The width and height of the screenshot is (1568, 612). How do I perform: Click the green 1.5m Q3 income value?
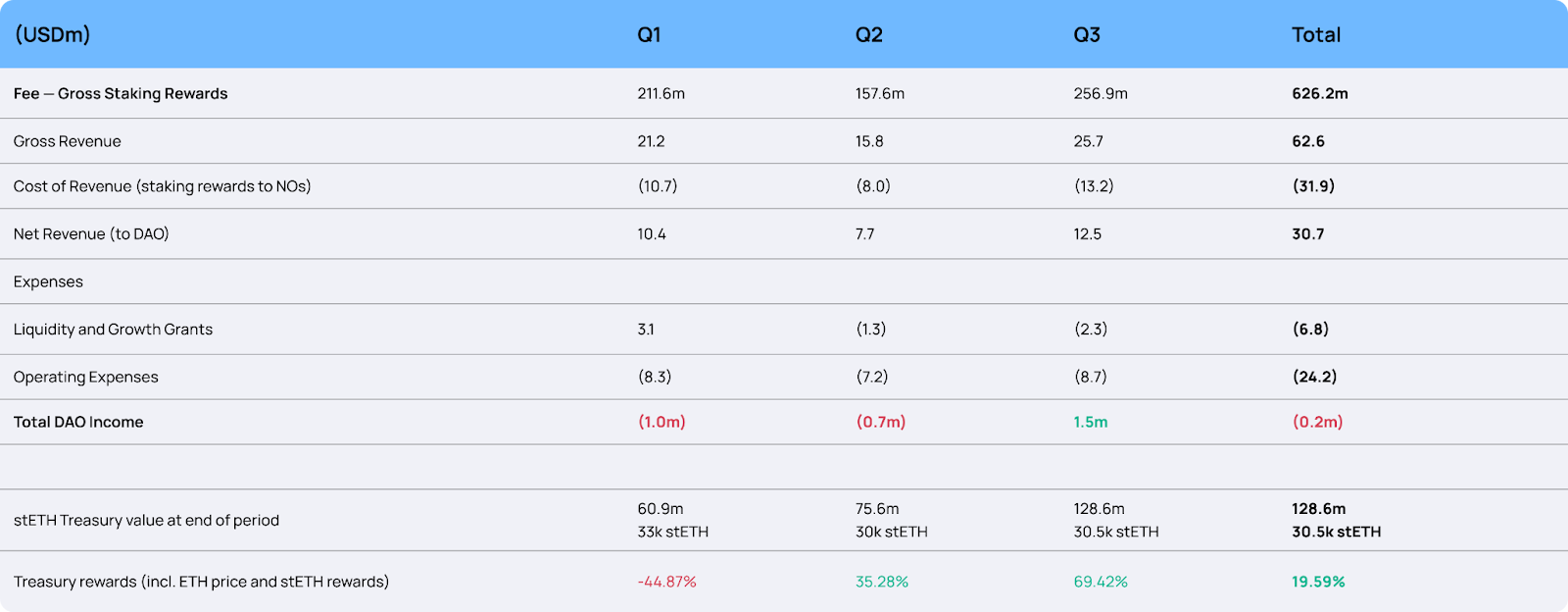point(1091,423)
